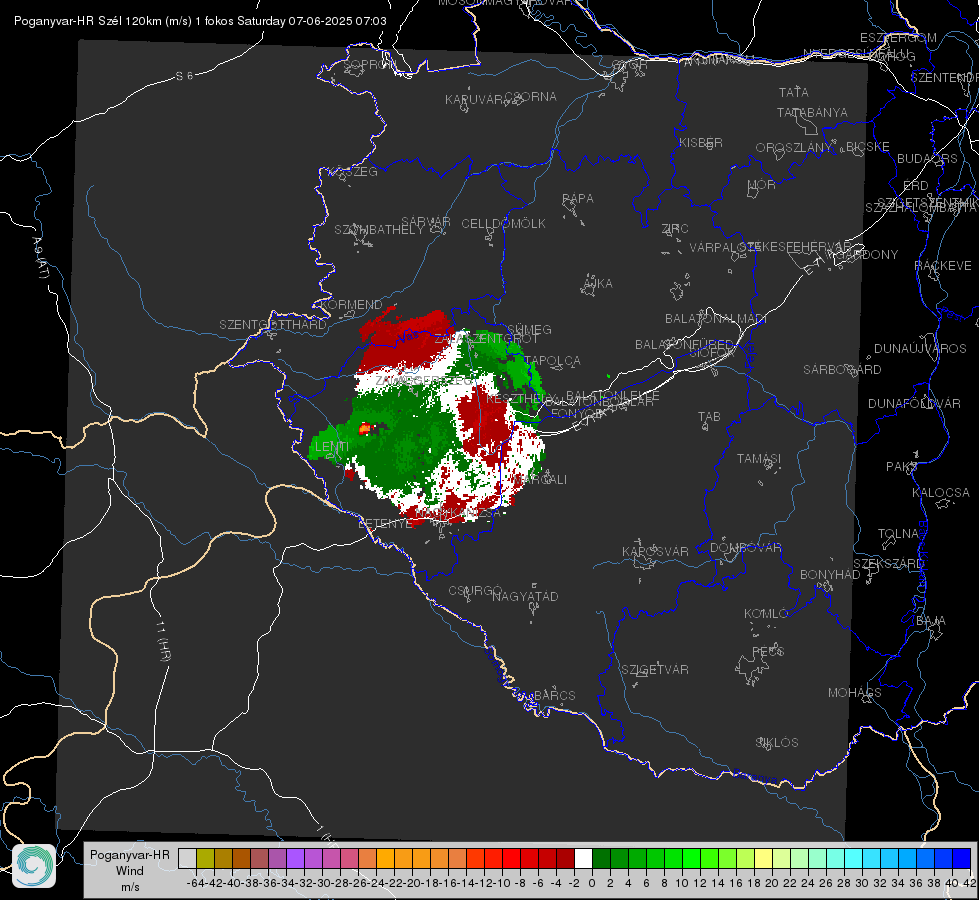Click the radar title text with date 07-06-2025

tap(200, 21)
